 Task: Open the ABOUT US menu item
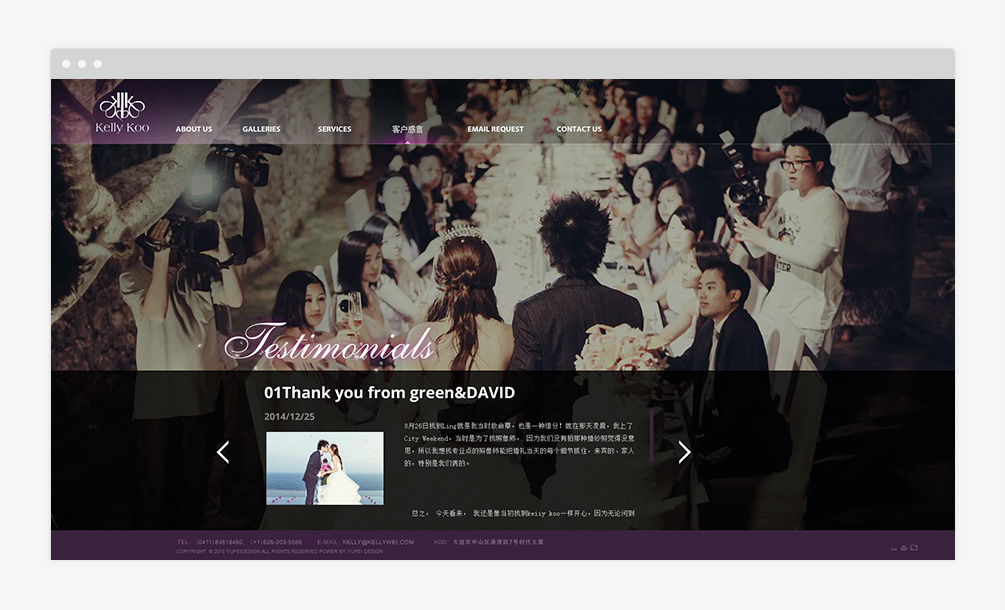pos(194,129)
